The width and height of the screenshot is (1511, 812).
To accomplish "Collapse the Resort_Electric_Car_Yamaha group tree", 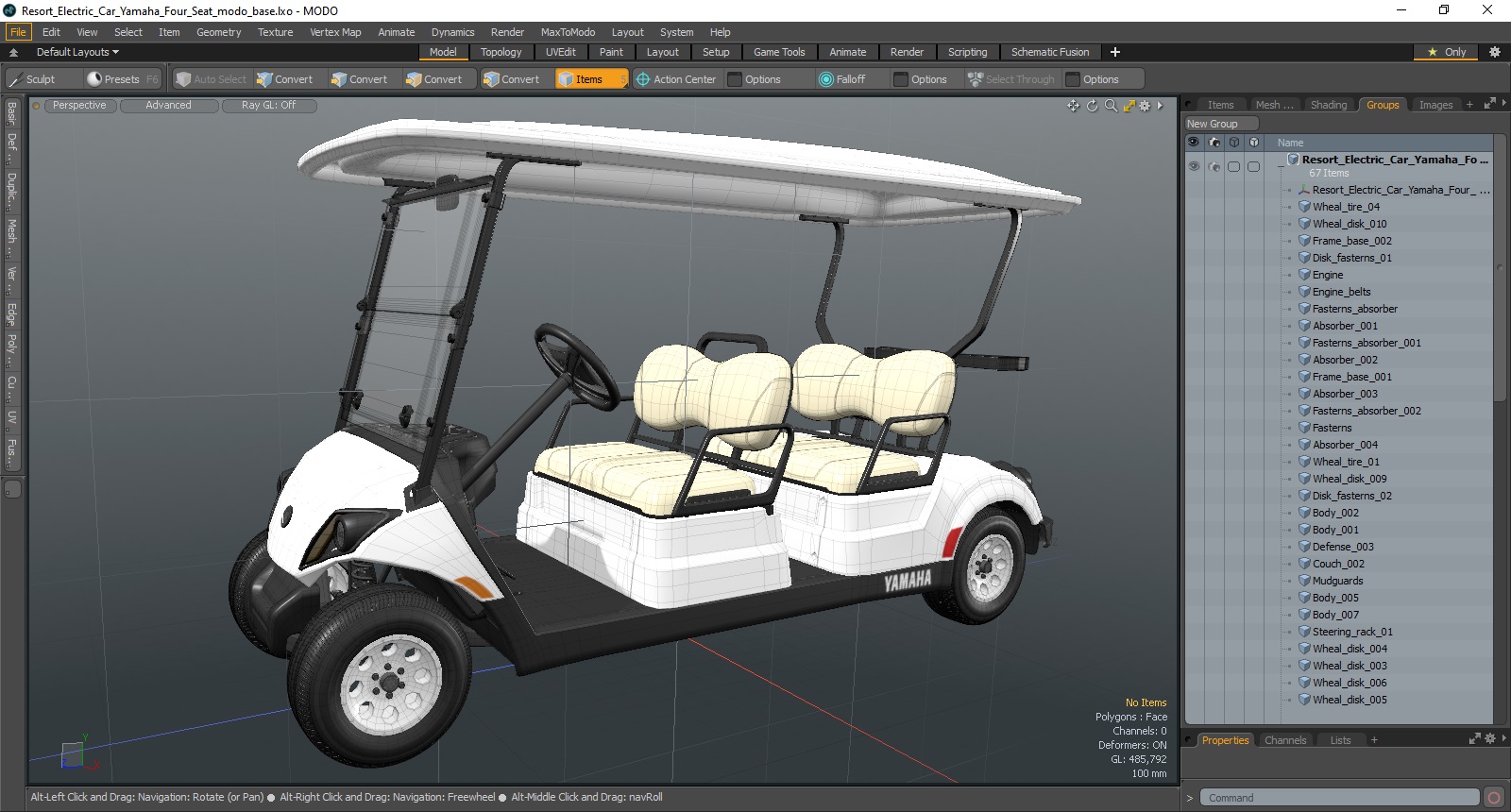I will [x=1282, y=166].
